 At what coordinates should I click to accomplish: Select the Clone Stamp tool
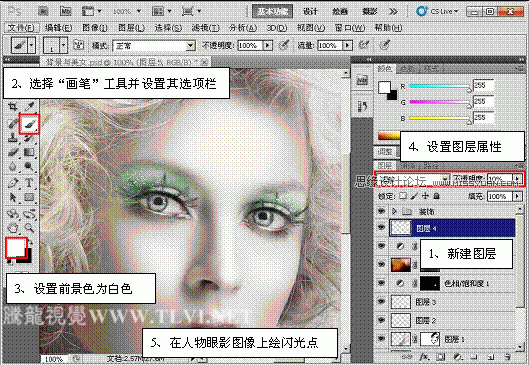pyautogui.click(x=13, y=138)
